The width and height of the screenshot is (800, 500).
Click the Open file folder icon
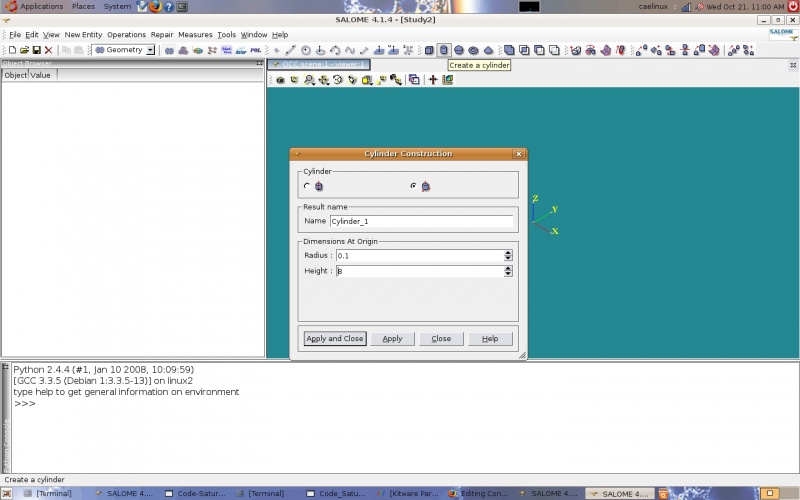(24, 50)
